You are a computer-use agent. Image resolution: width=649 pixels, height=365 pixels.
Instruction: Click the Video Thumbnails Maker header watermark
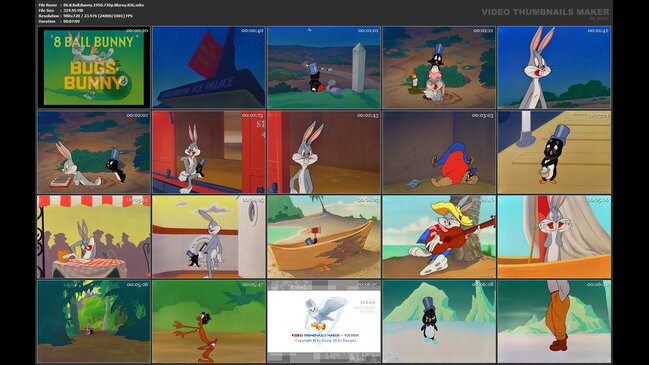(x=545, y=12)
